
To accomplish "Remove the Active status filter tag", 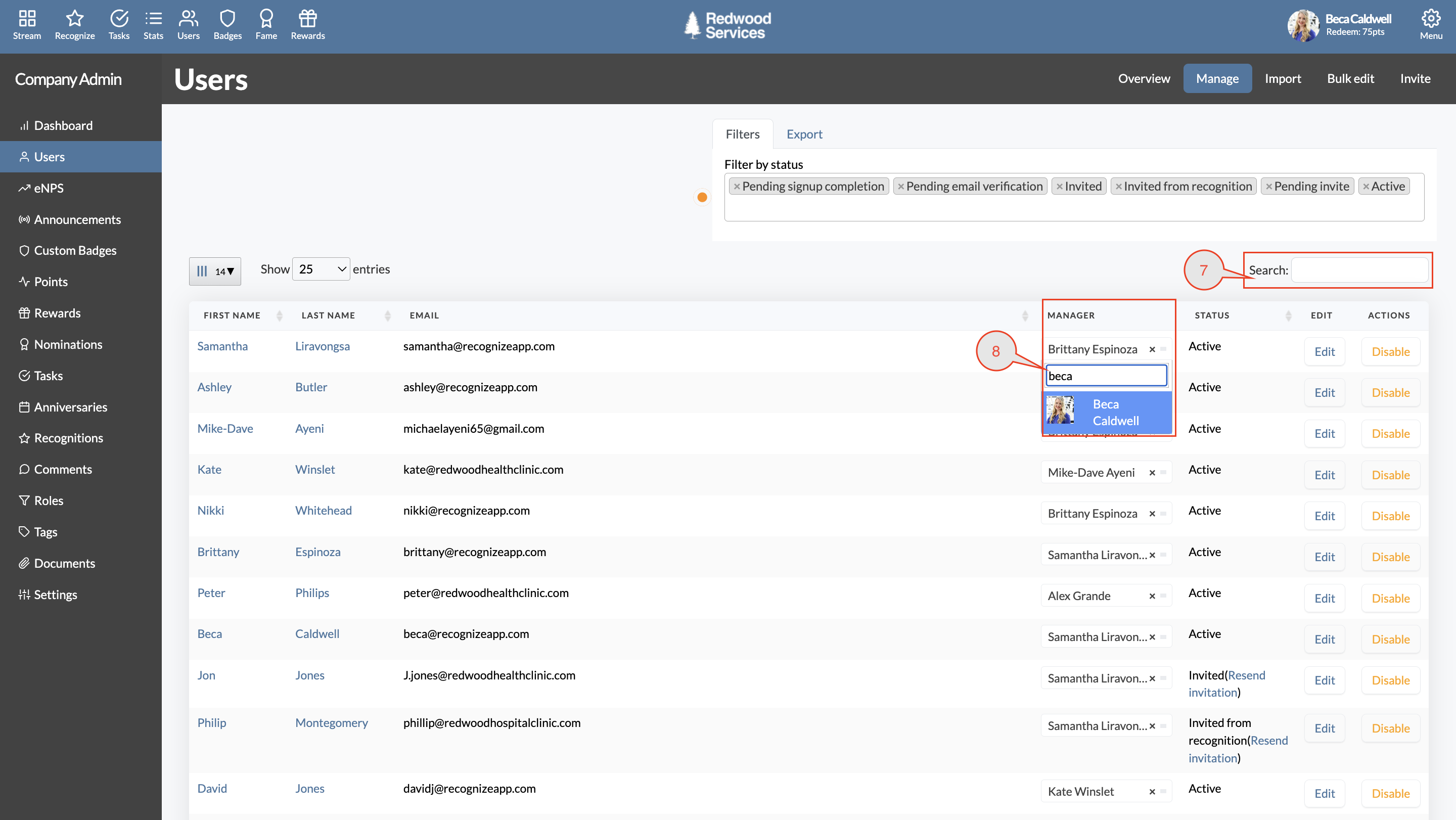I will coord(1366,187).
